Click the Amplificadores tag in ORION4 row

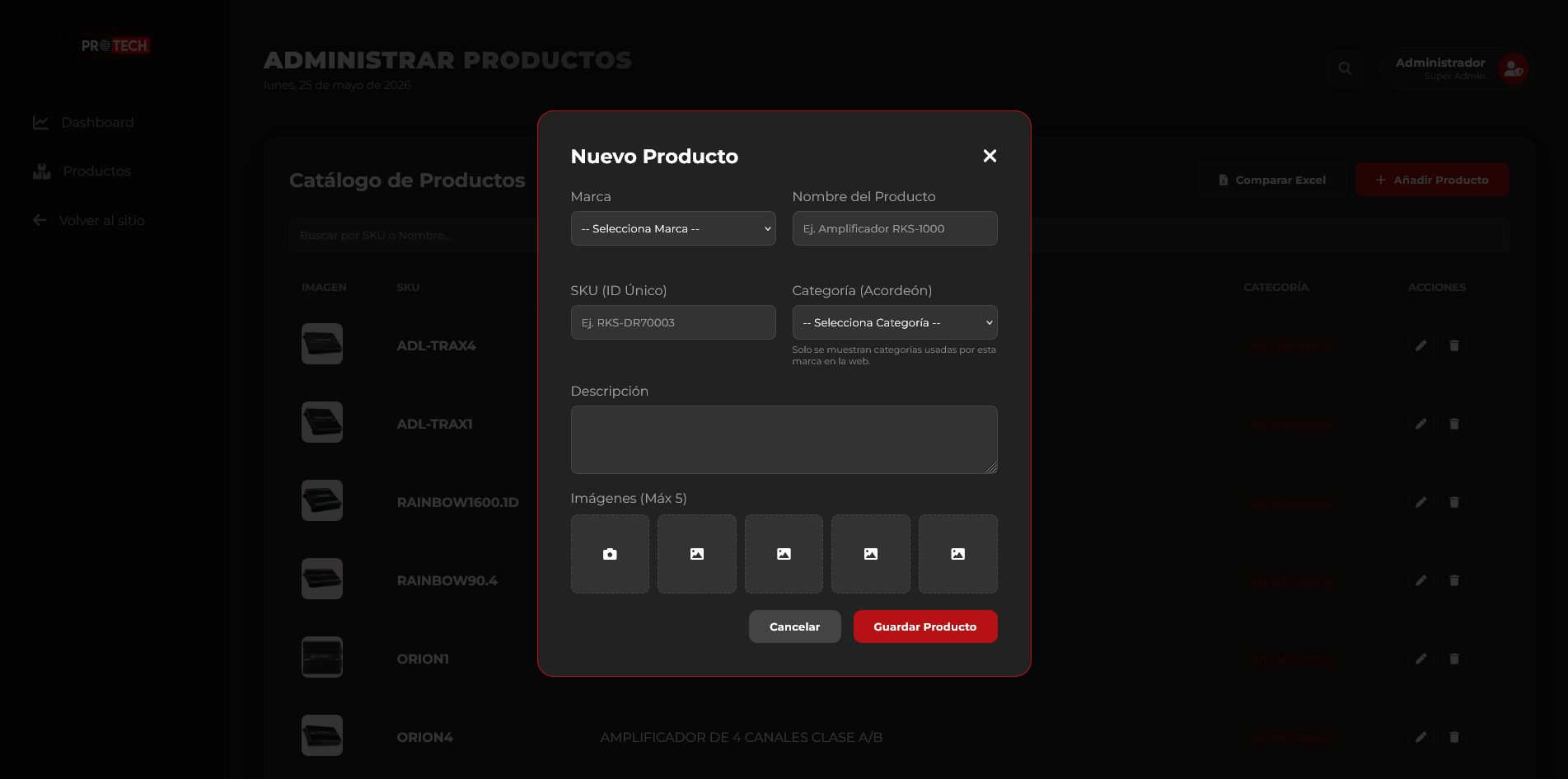(x=1291, y=738)
